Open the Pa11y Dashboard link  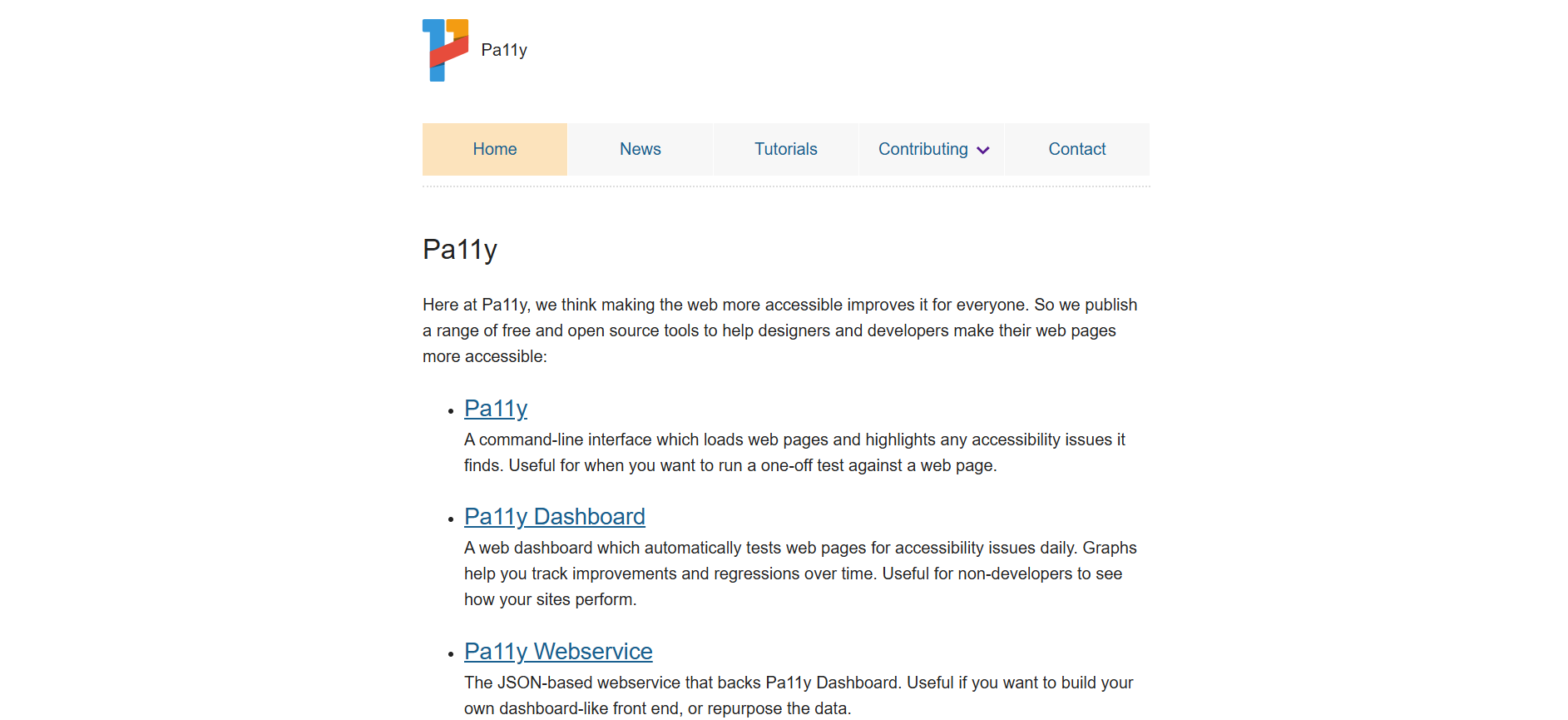555,517
